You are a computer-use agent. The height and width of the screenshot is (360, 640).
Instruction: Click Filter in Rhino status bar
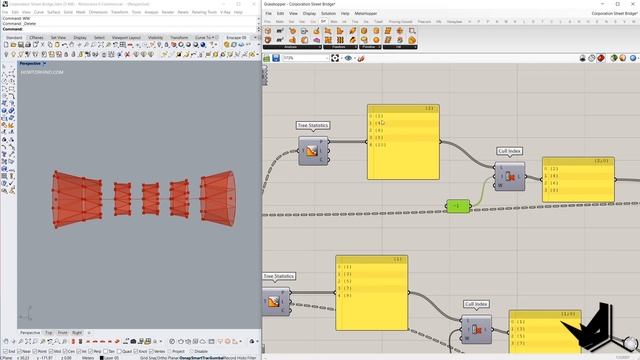(252, 358)
